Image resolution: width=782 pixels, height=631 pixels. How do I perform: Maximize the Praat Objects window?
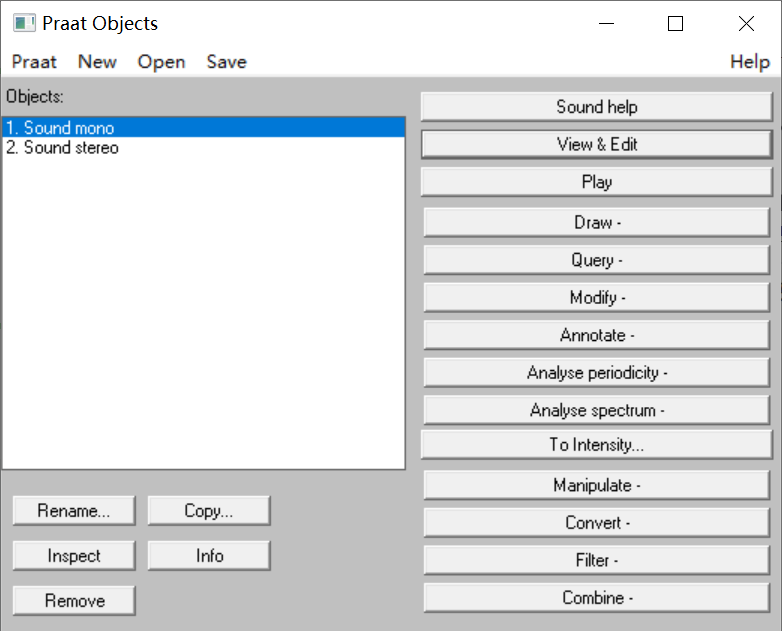coord(676,24)
